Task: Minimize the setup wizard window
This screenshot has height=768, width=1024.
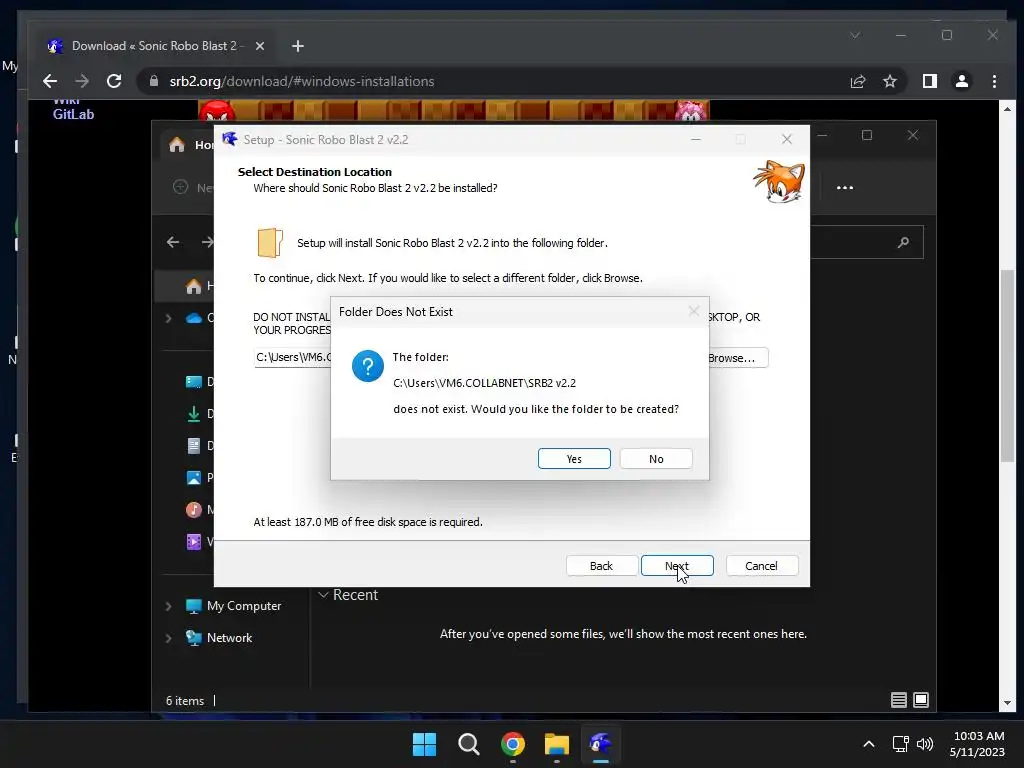Action: coord(696,139)
